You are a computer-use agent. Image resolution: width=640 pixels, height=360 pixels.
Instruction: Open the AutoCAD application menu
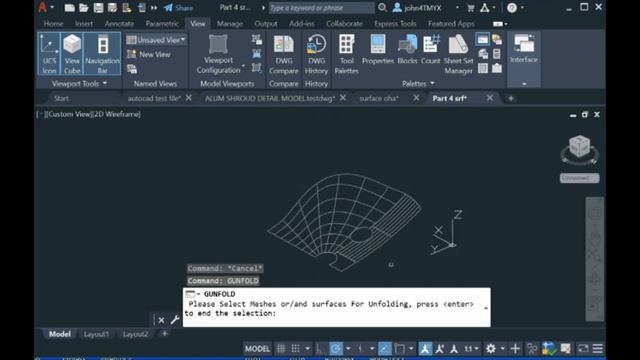[x=42, y=8]
